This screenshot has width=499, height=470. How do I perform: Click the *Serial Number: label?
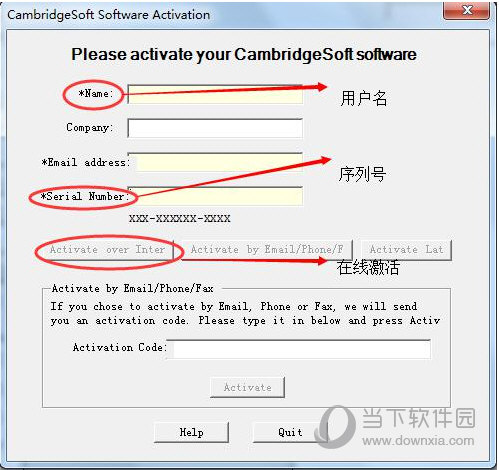coord(84,196)
